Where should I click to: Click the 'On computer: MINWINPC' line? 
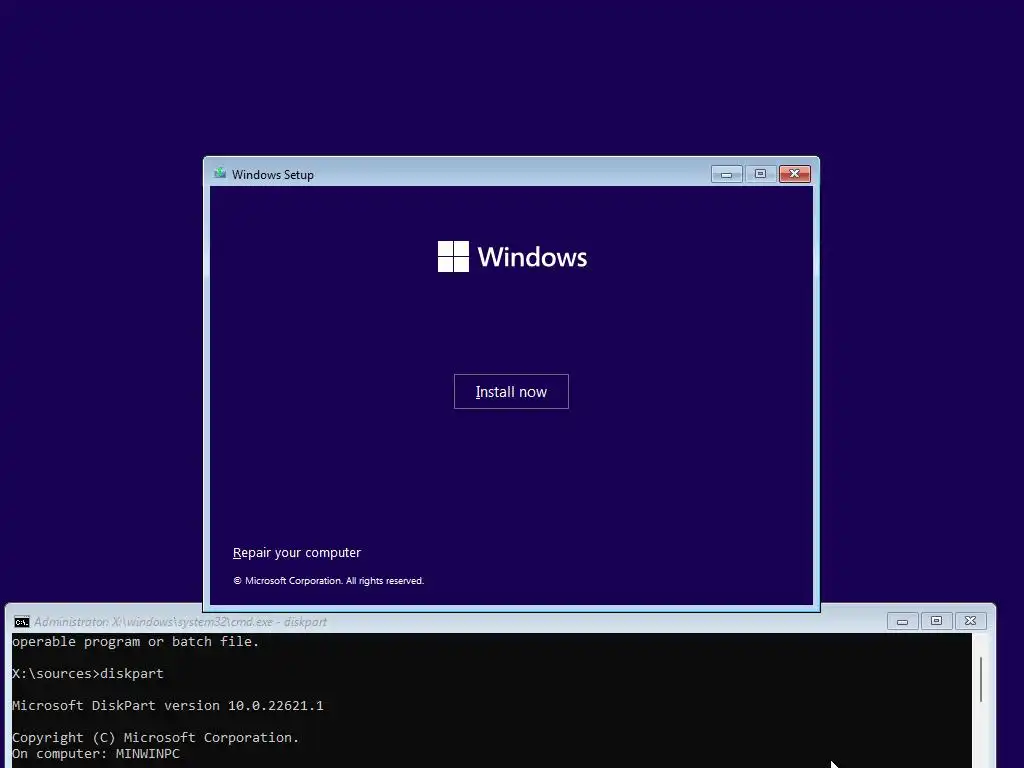95,754
